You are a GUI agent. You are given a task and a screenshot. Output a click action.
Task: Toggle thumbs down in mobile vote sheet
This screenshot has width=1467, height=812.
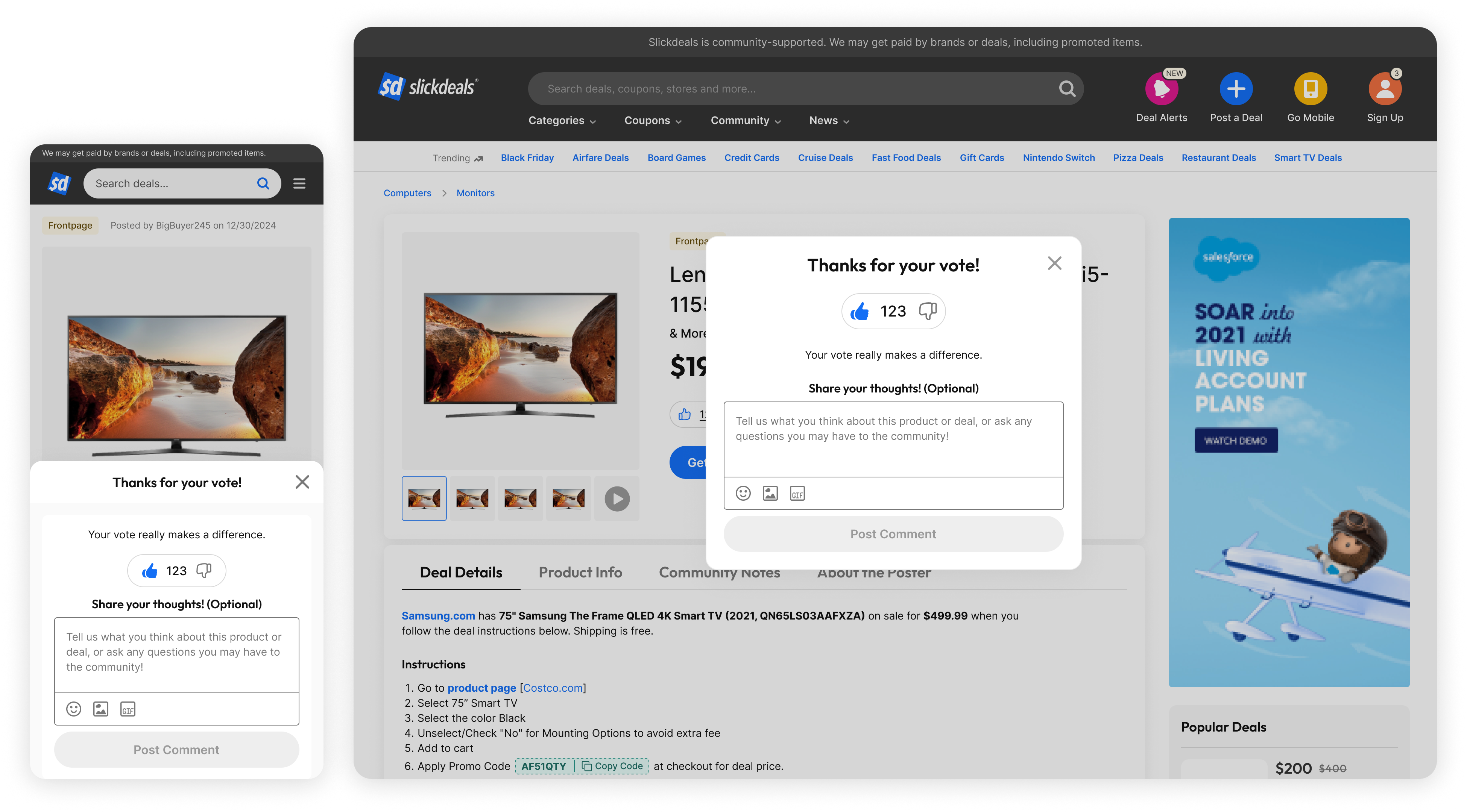point(203,570)
